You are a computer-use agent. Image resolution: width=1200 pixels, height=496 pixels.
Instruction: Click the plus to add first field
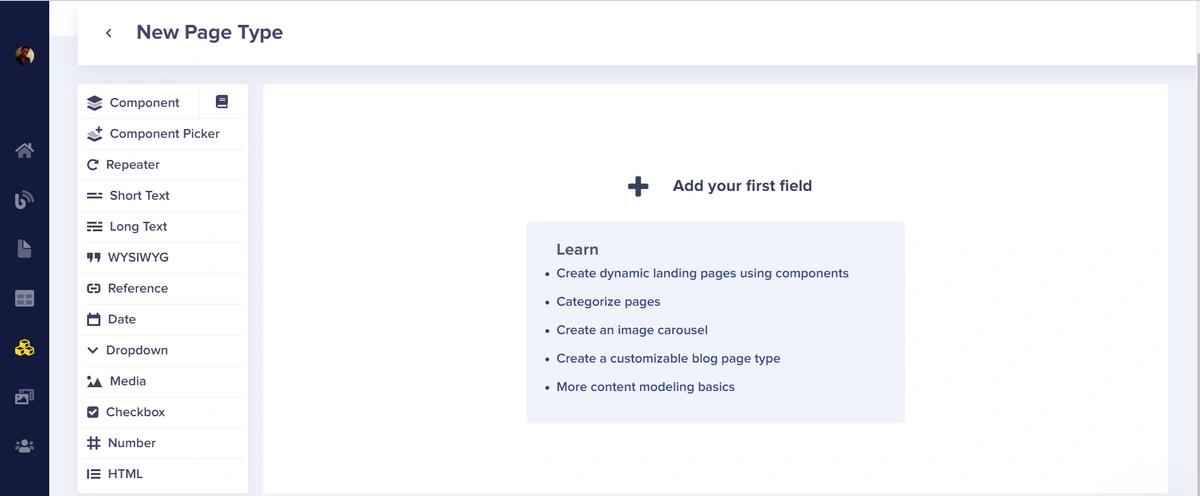(x=638, y=186)
